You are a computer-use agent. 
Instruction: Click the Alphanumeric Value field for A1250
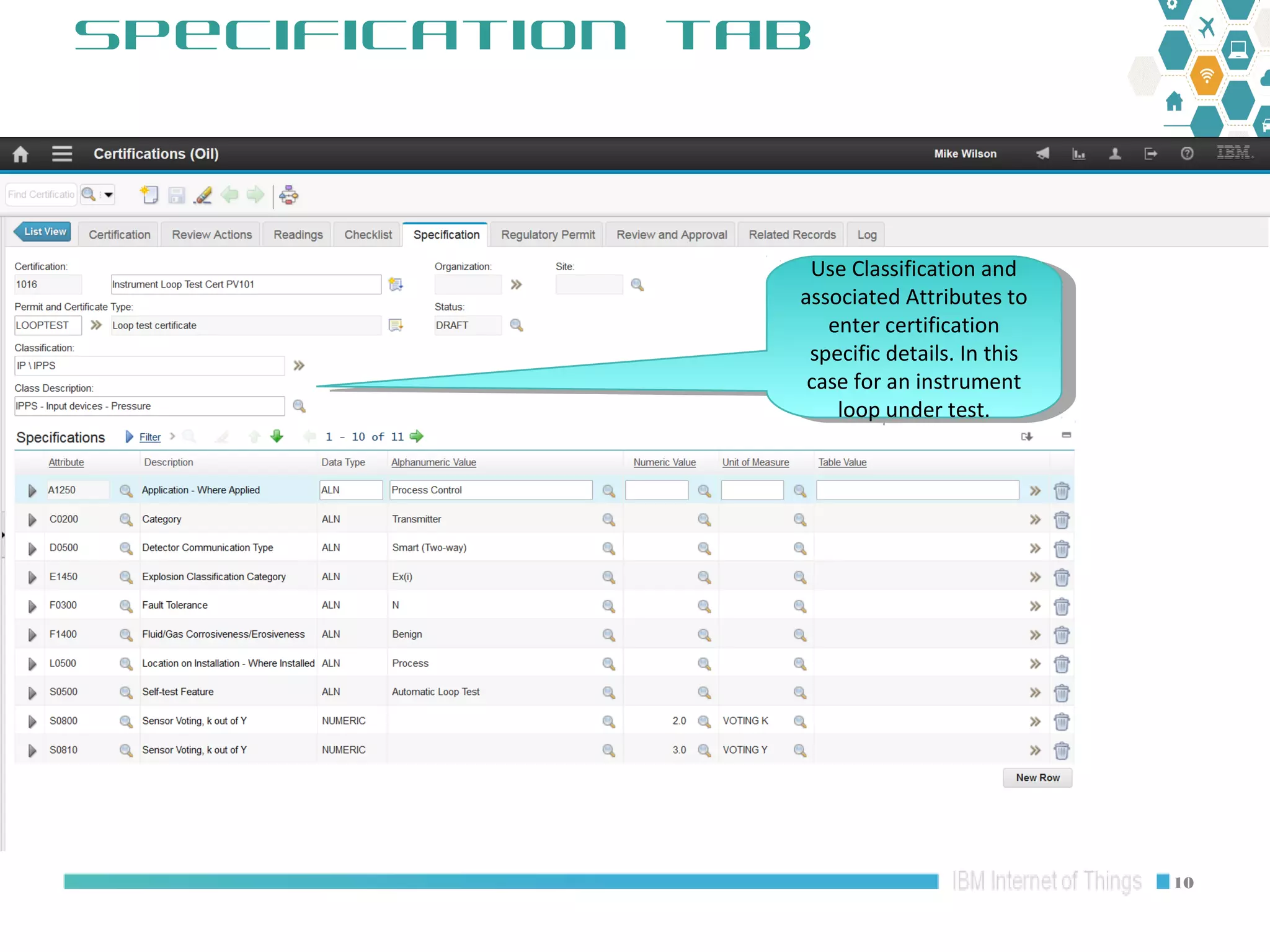(490, 490)
